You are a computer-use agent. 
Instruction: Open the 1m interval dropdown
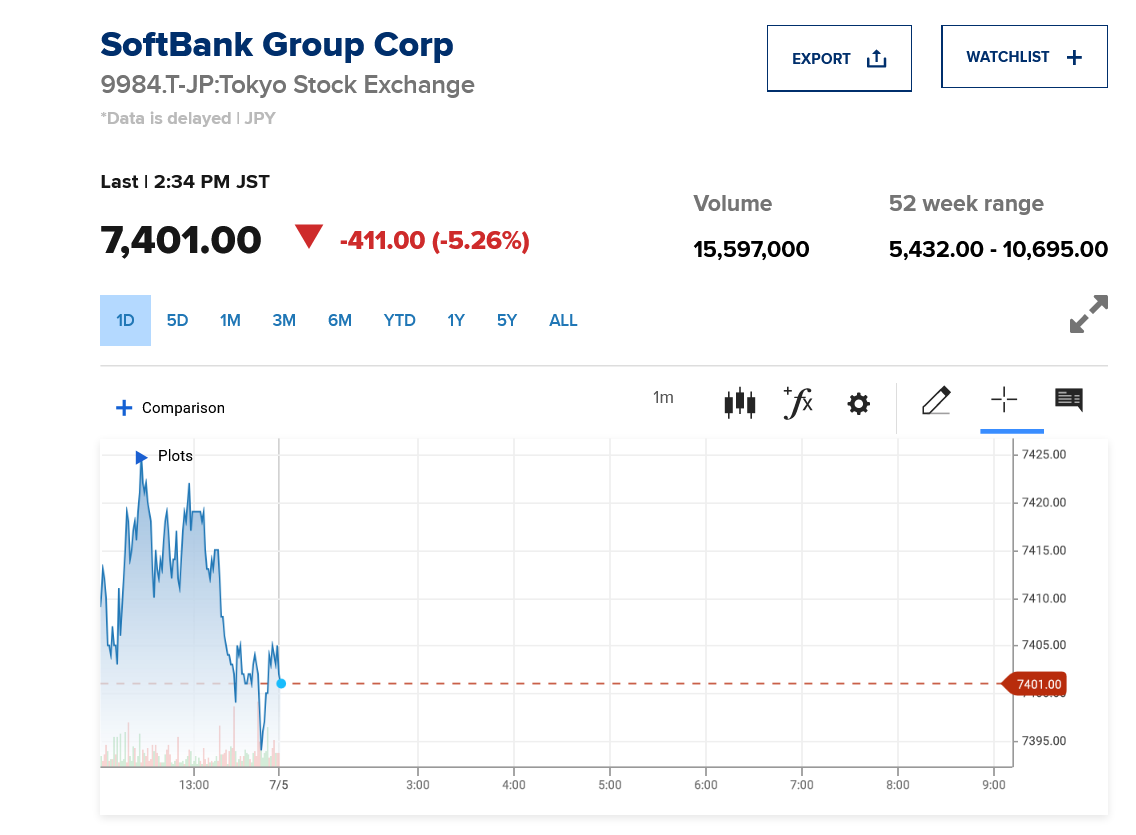(x=663, y=398)
